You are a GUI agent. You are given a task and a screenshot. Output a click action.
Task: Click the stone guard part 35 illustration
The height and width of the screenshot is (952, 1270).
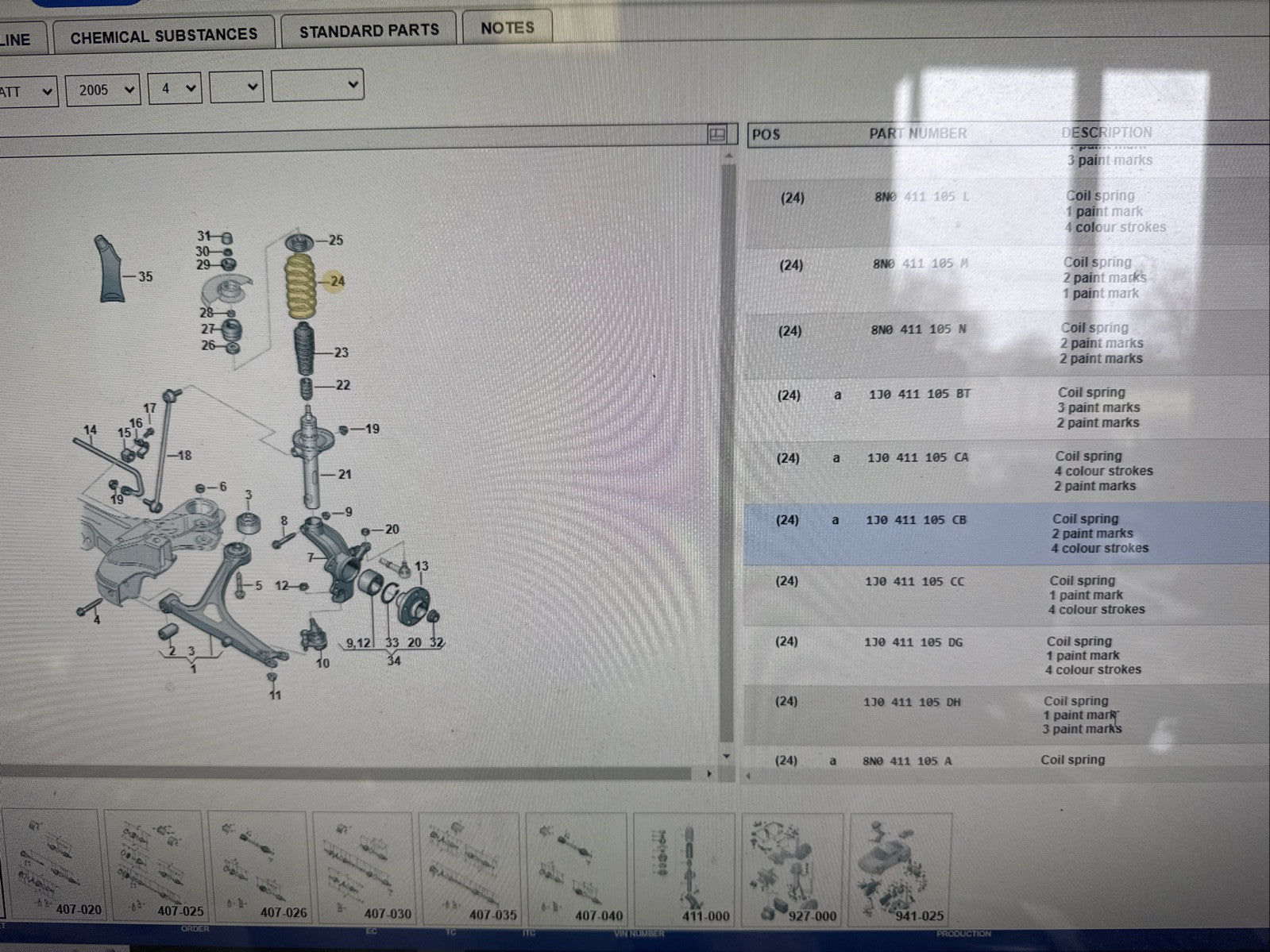tap(111, 268)
